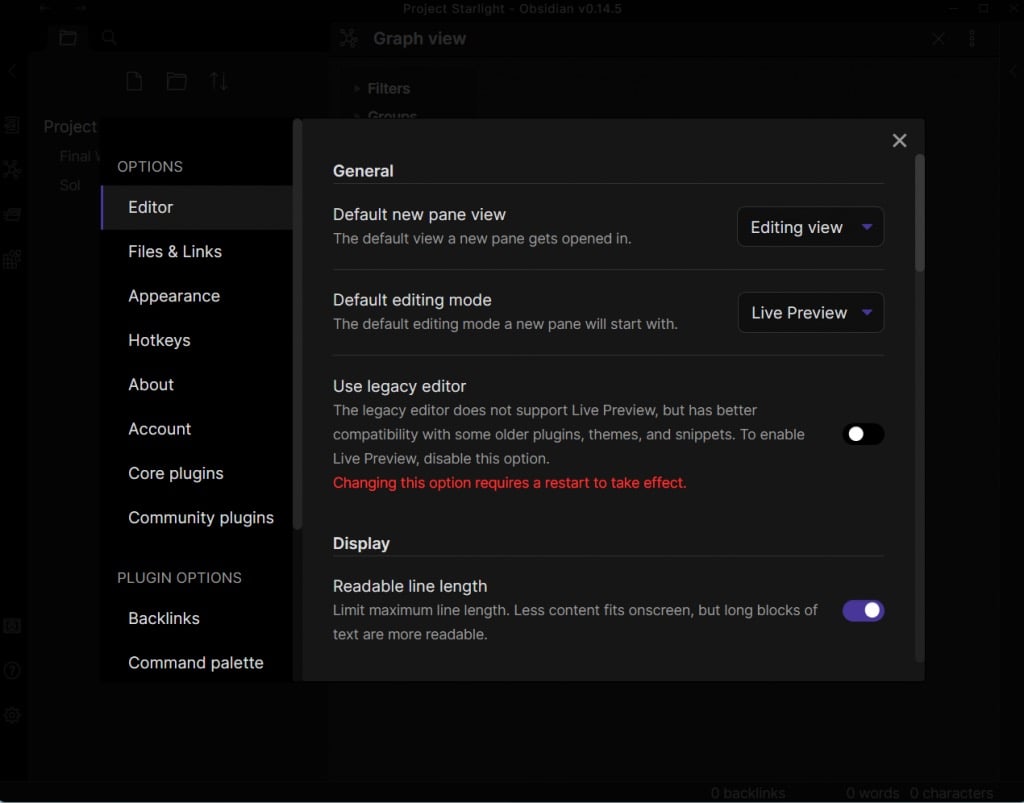The image size is (1024, 803).
Task: Create a new note with the page icon
Action: click(x=134, y=82)
